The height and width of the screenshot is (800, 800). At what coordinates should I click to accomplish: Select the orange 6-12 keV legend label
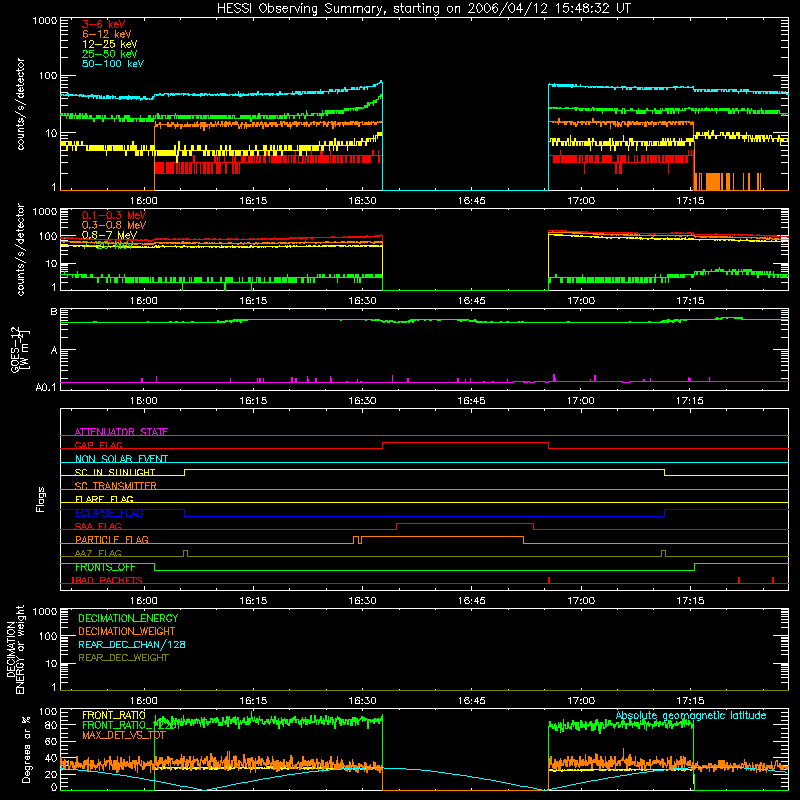point(107,34)
